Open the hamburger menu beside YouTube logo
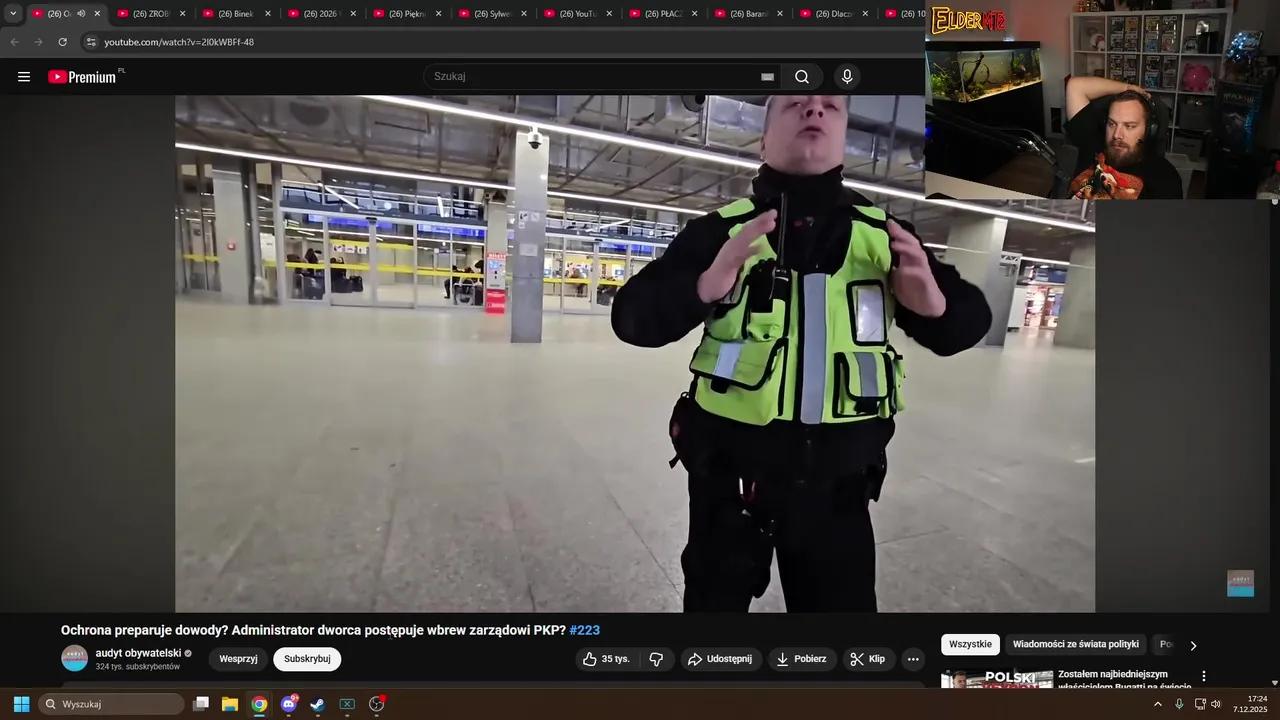 click(x=24, y=76)
